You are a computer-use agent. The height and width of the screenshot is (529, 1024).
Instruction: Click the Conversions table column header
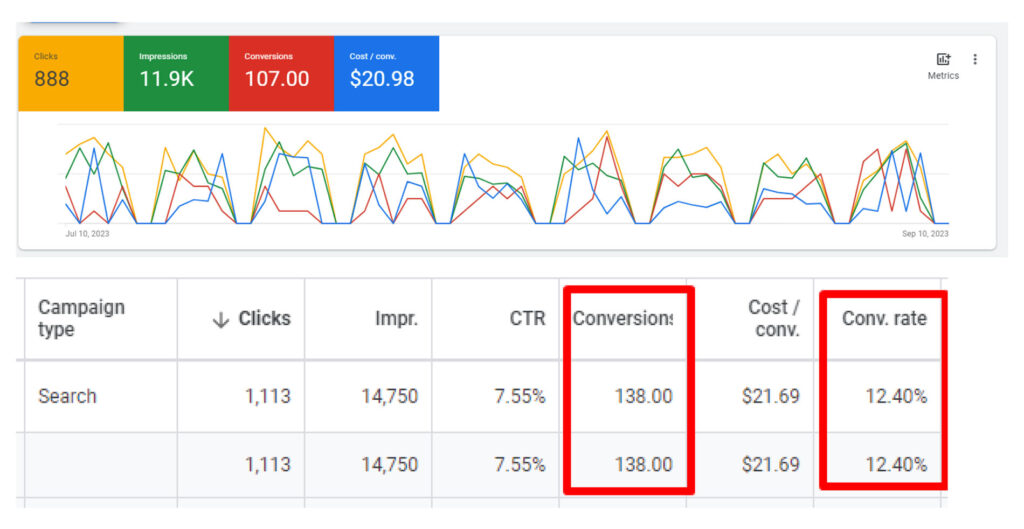[x=622, y=319]
